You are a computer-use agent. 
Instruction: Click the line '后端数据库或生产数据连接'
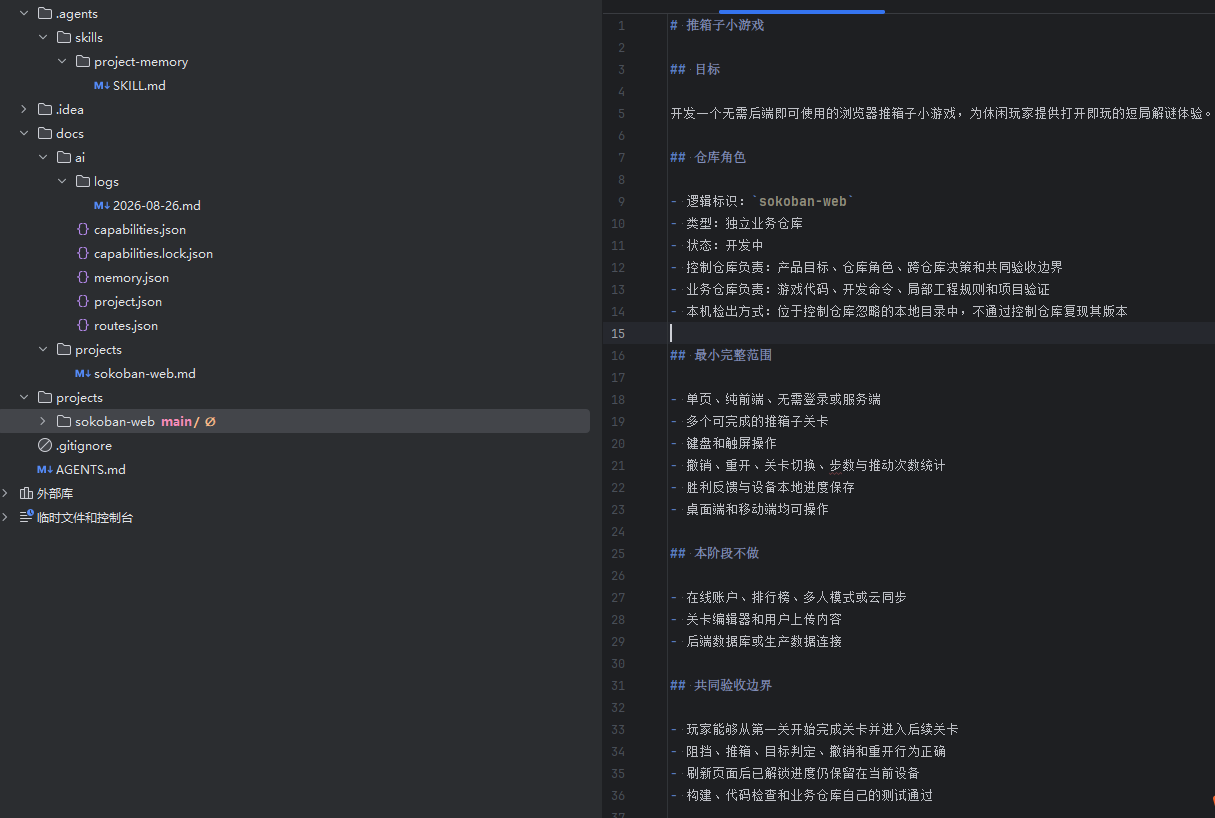[764, 641]
